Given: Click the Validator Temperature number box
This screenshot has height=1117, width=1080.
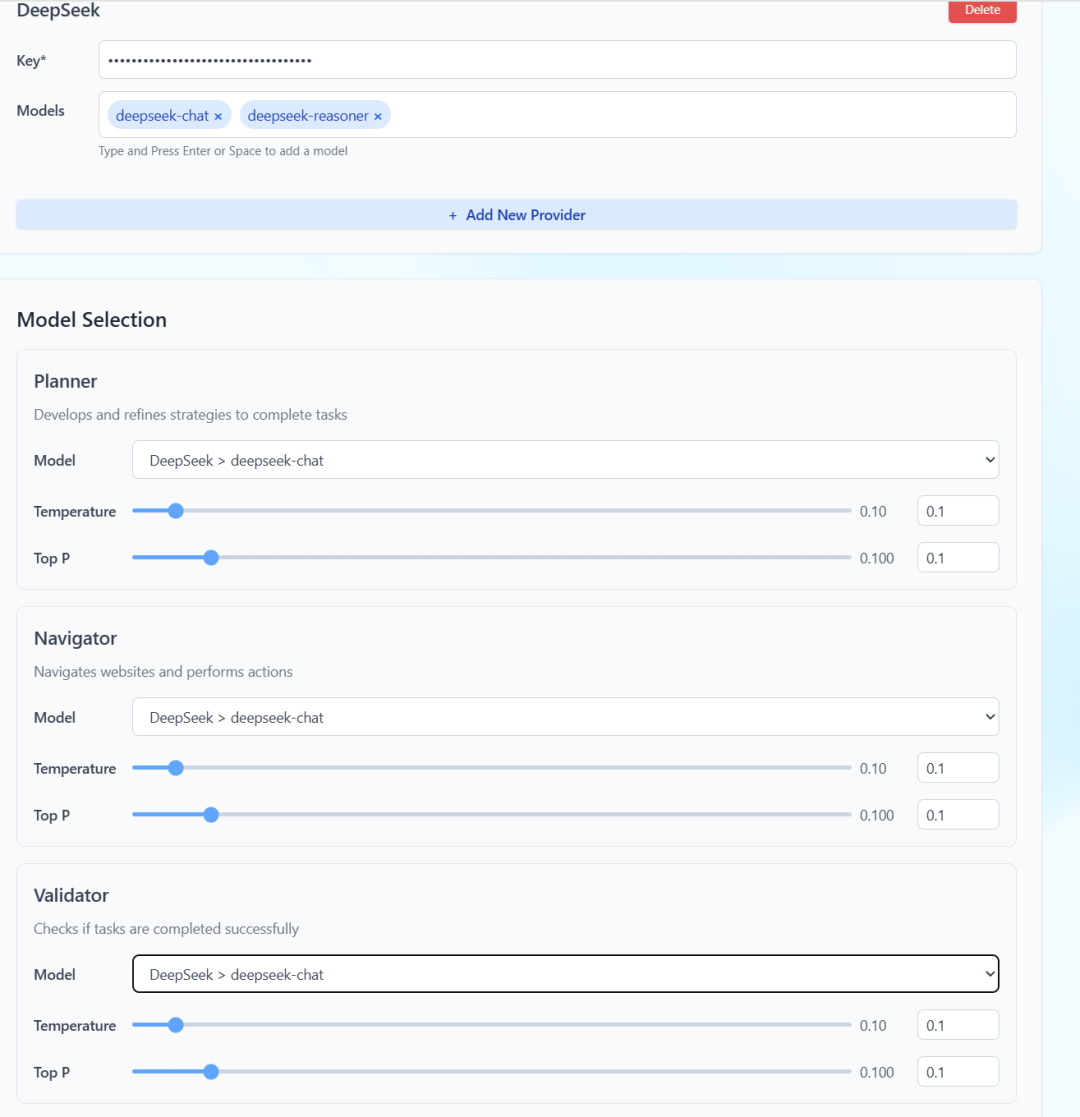Looking at the screenshot, I should click(958, 1025).
